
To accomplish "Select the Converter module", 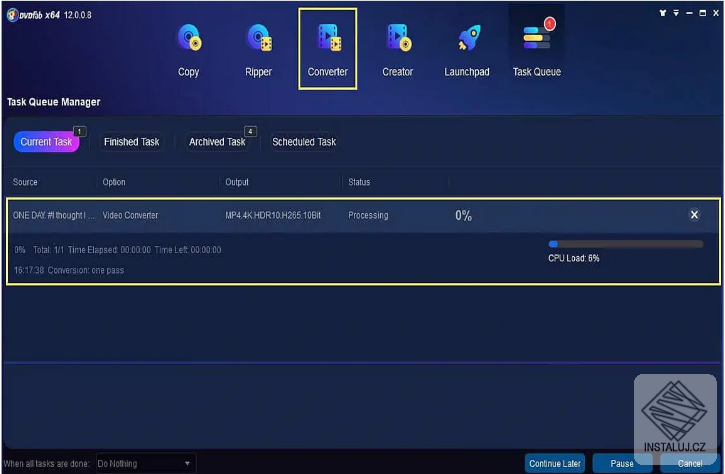I will pyautogui.click(x=327, y=49).
